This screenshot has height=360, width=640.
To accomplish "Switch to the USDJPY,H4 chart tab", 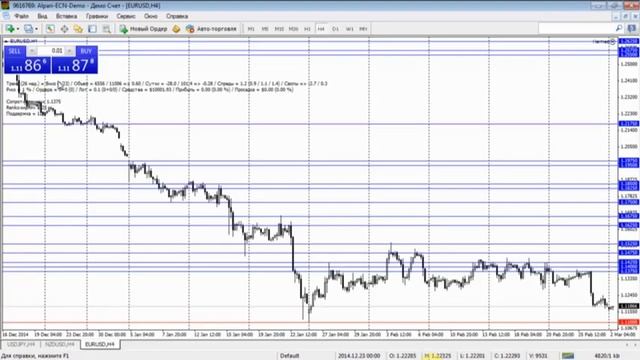I will tap(21, 344).
